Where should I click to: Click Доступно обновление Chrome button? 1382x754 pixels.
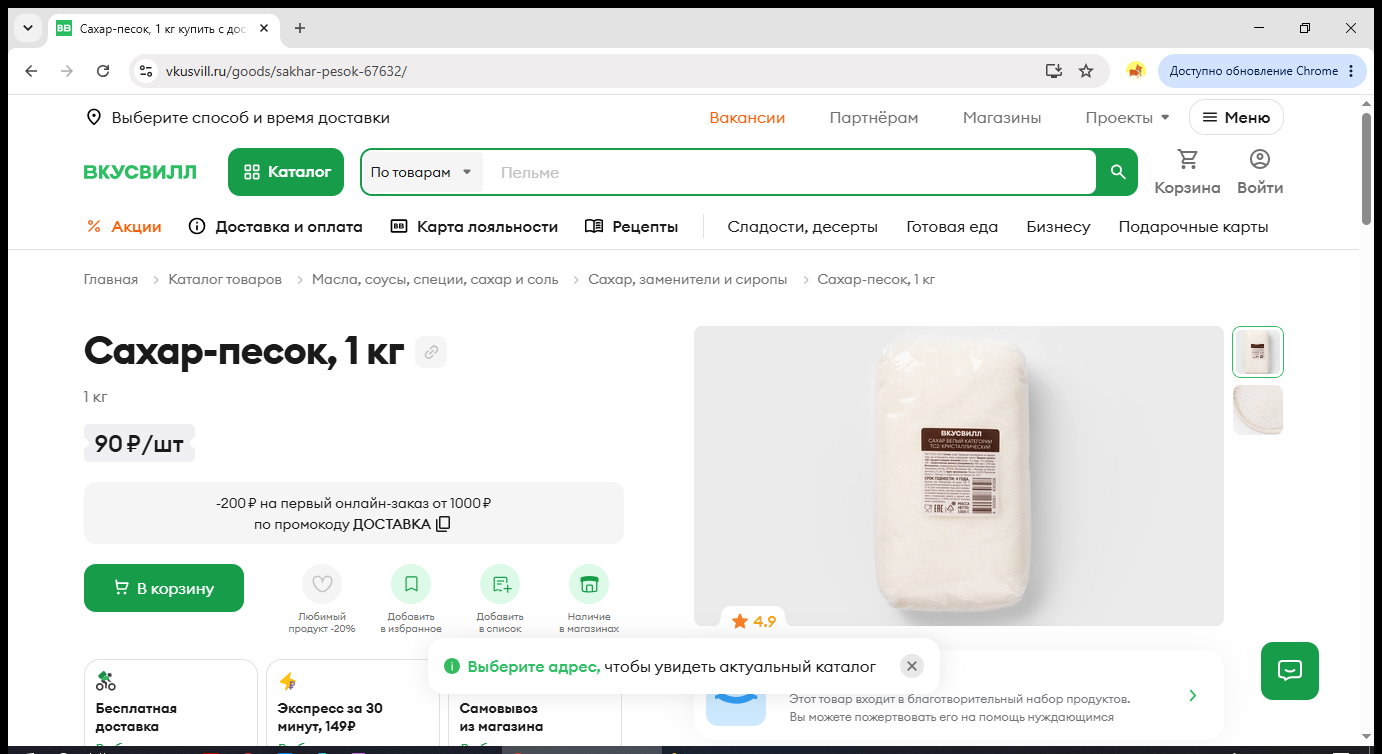1261,71
